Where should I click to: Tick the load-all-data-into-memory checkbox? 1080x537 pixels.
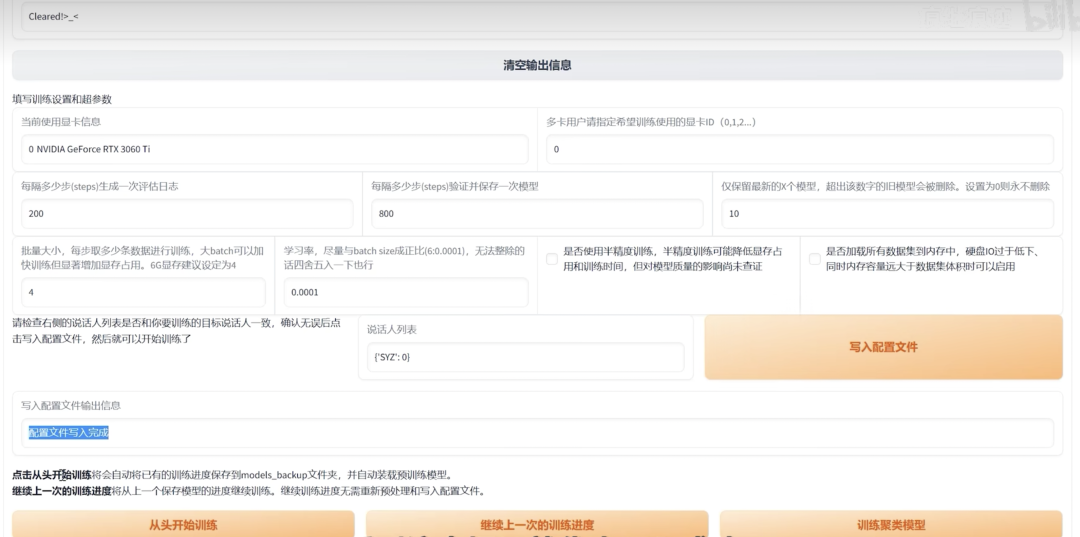[815, 259]
